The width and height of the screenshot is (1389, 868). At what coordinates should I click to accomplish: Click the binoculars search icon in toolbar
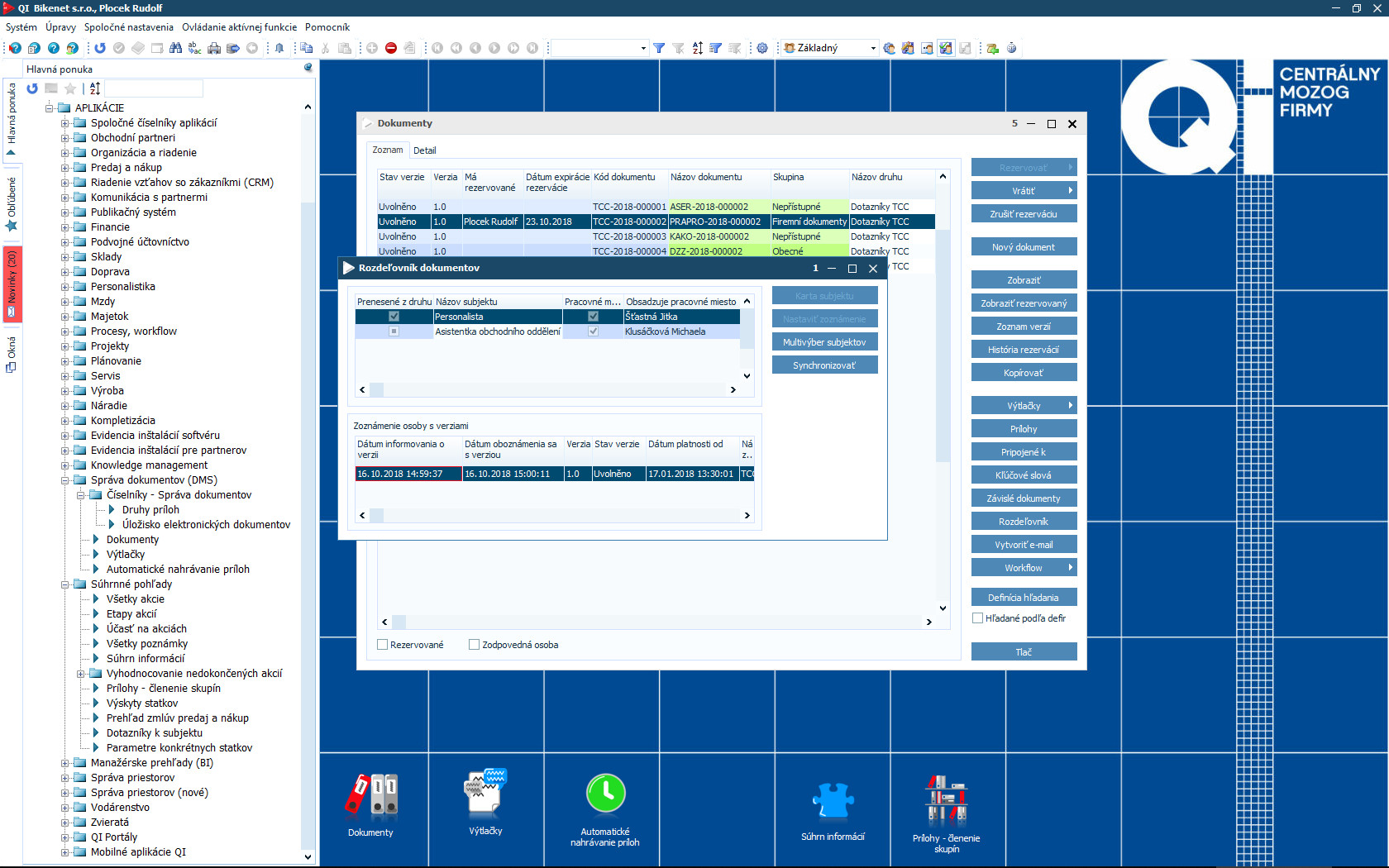tap(175, 48)
